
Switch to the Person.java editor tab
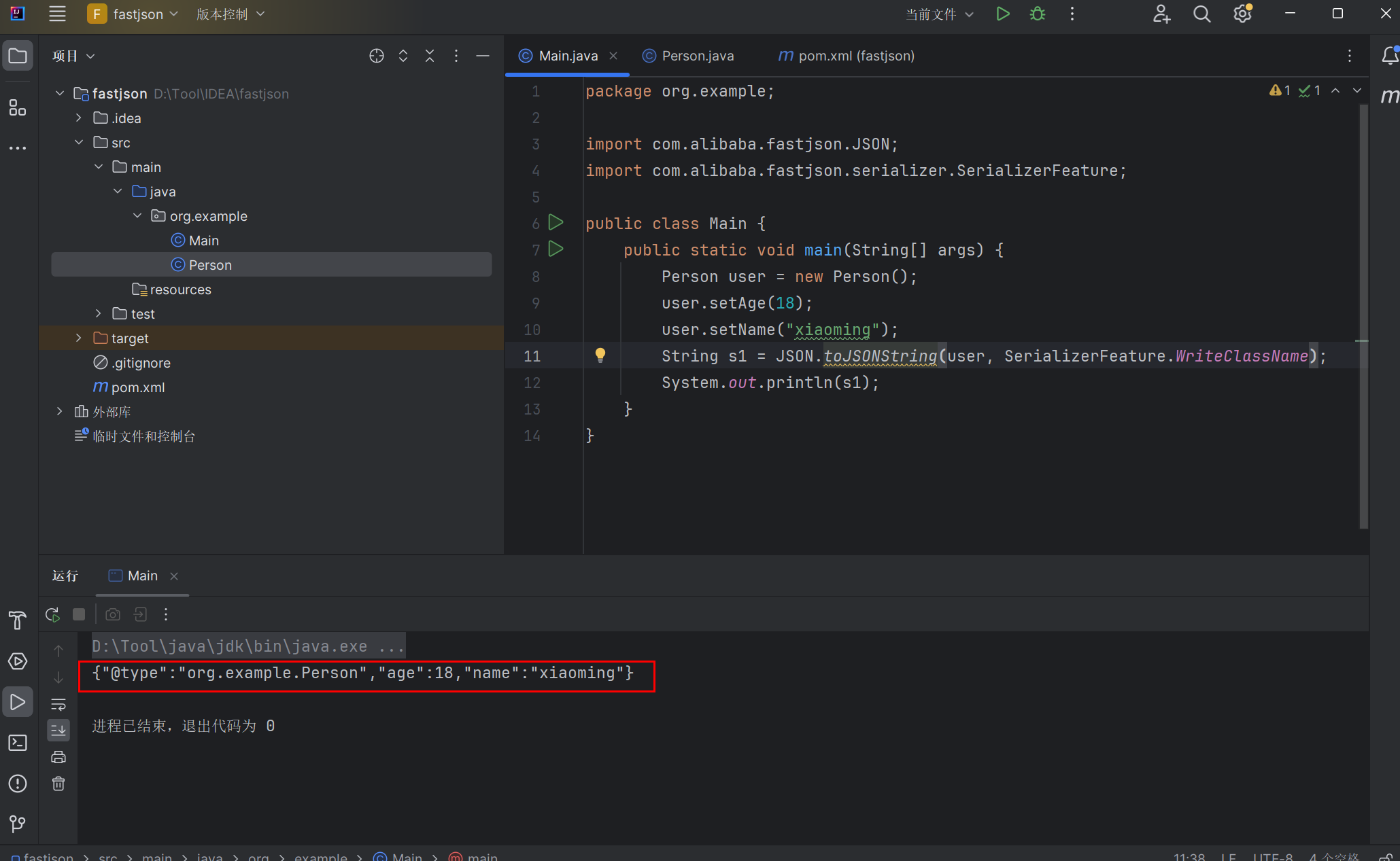(x=689, y=56)
